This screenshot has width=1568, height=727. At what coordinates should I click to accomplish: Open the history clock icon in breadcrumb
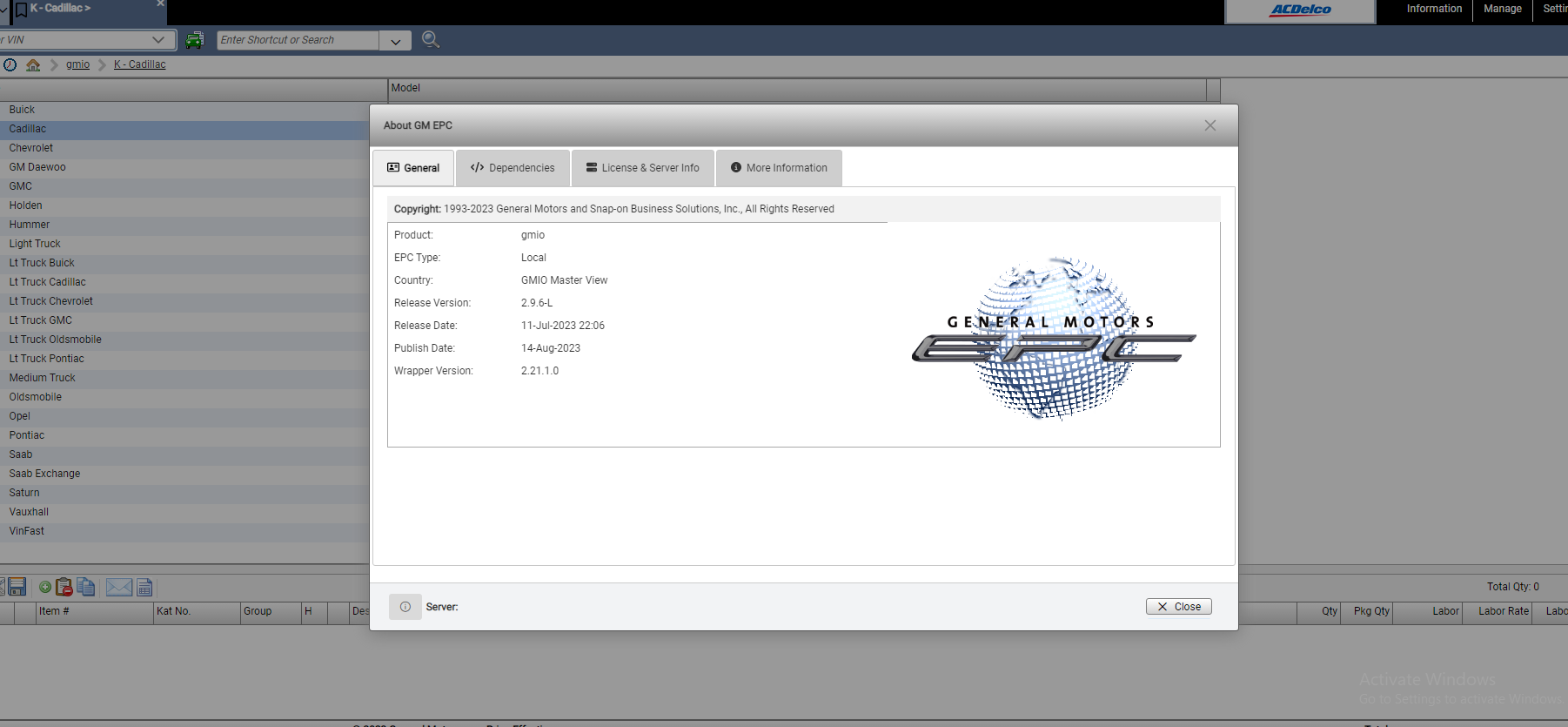pos(10,64)
